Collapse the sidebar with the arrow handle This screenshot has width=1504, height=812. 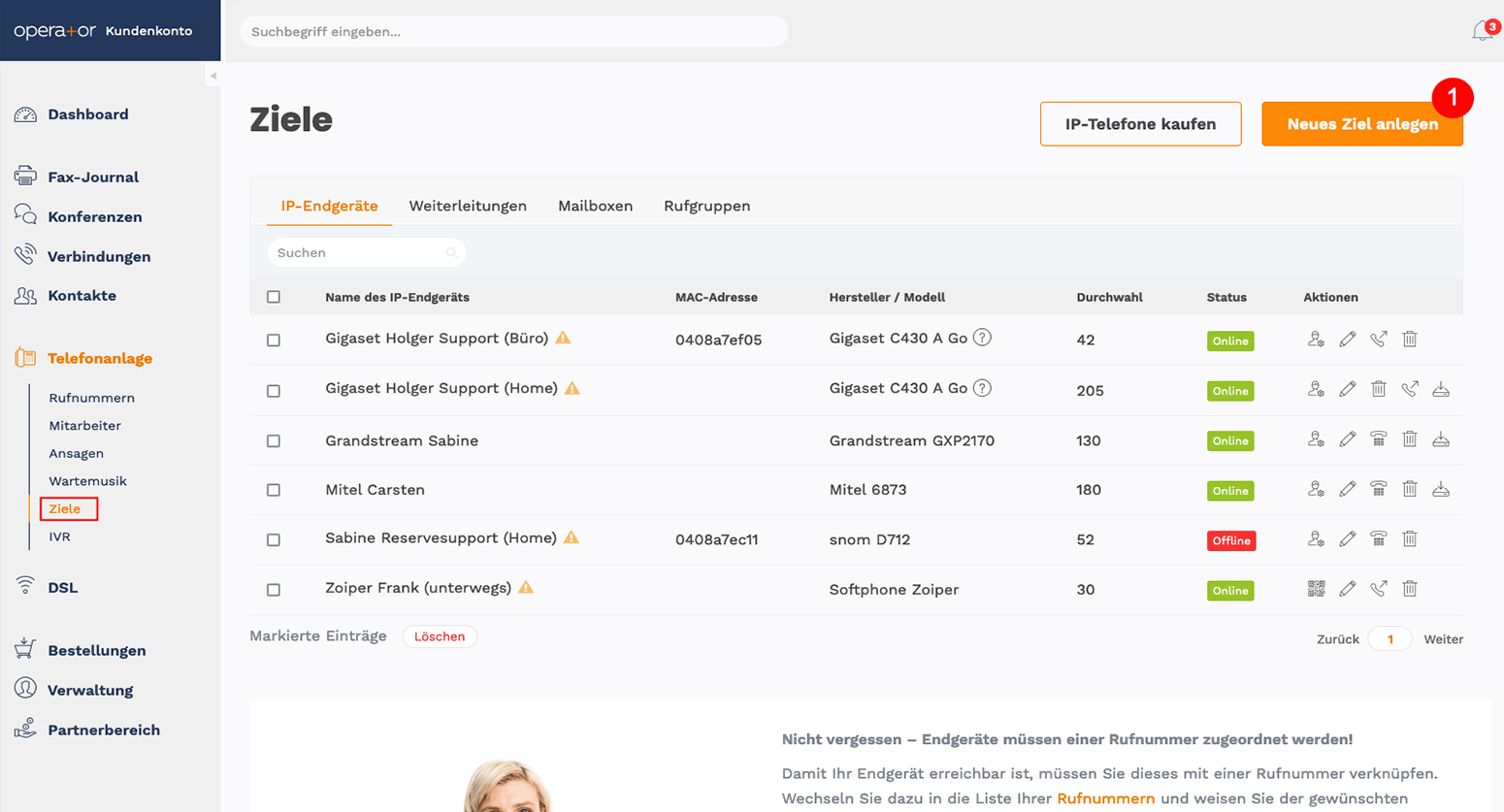click(213, 76)
